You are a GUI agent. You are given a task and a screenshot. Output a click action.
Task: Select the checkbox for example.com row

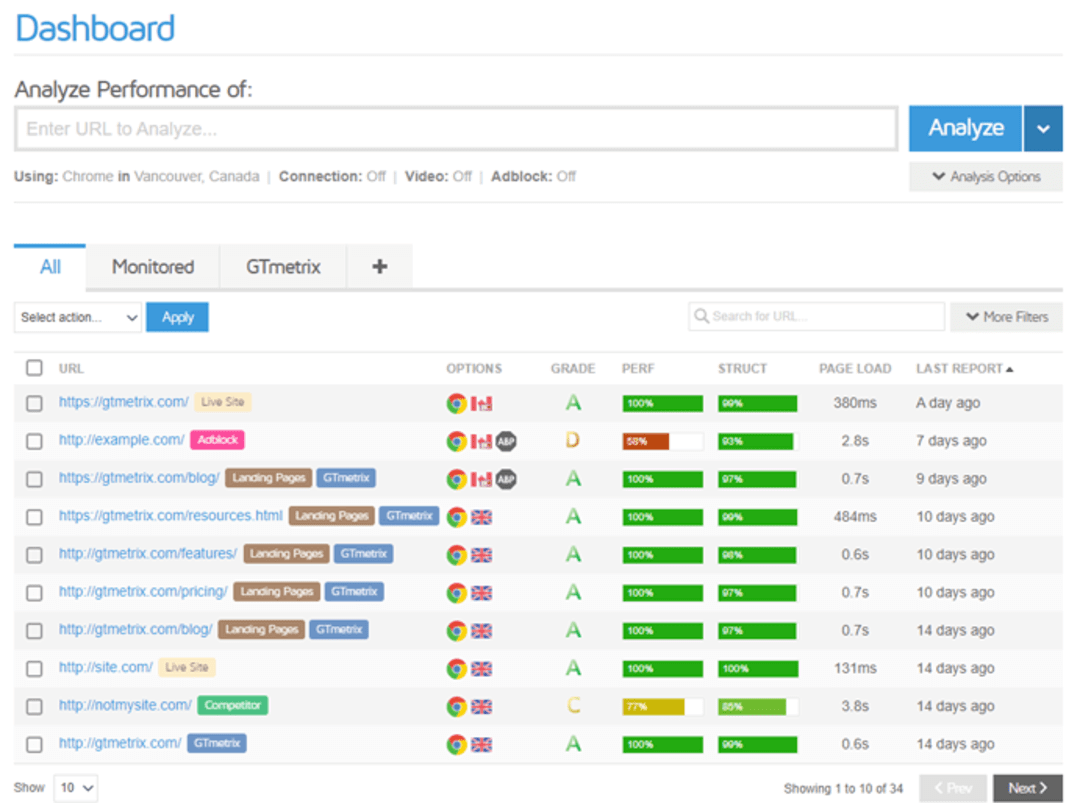tap(33, 440)
